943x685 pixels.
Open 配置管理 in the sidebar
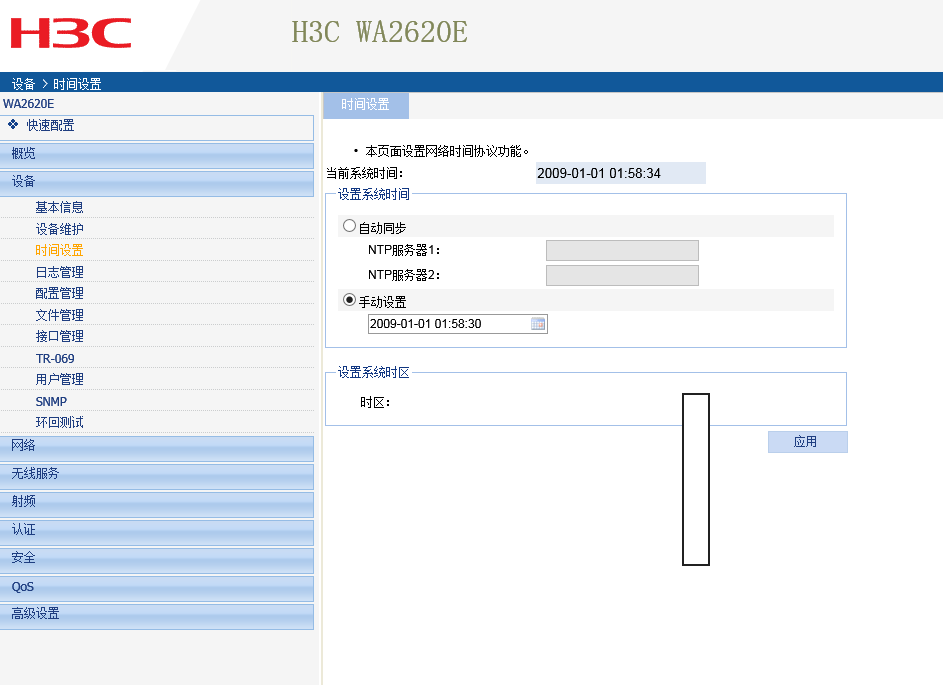[x=59, y=293]
